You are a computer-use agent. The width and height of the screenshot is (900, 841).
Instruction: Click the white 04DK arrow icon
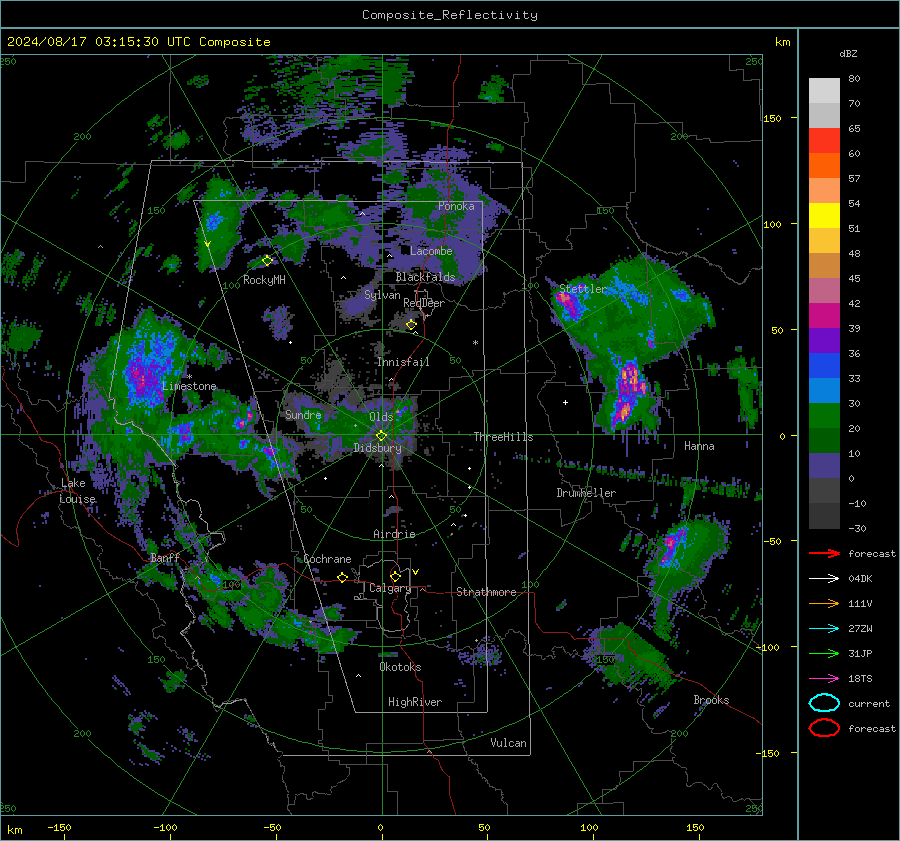click(824, 578)
